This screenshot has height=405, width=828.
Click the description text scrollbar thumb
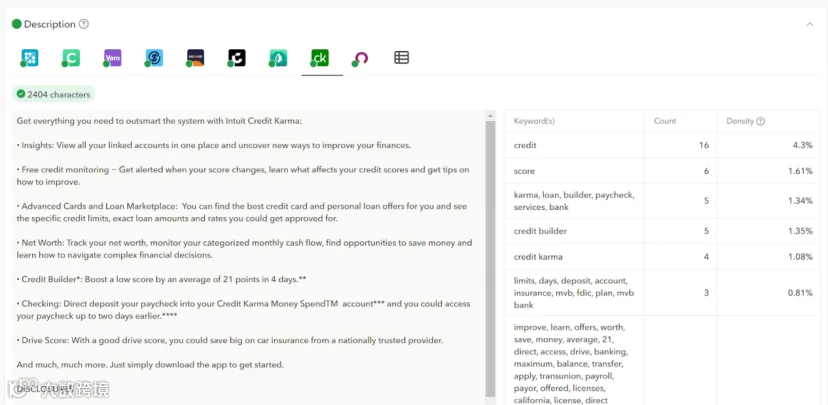(490, 259)
